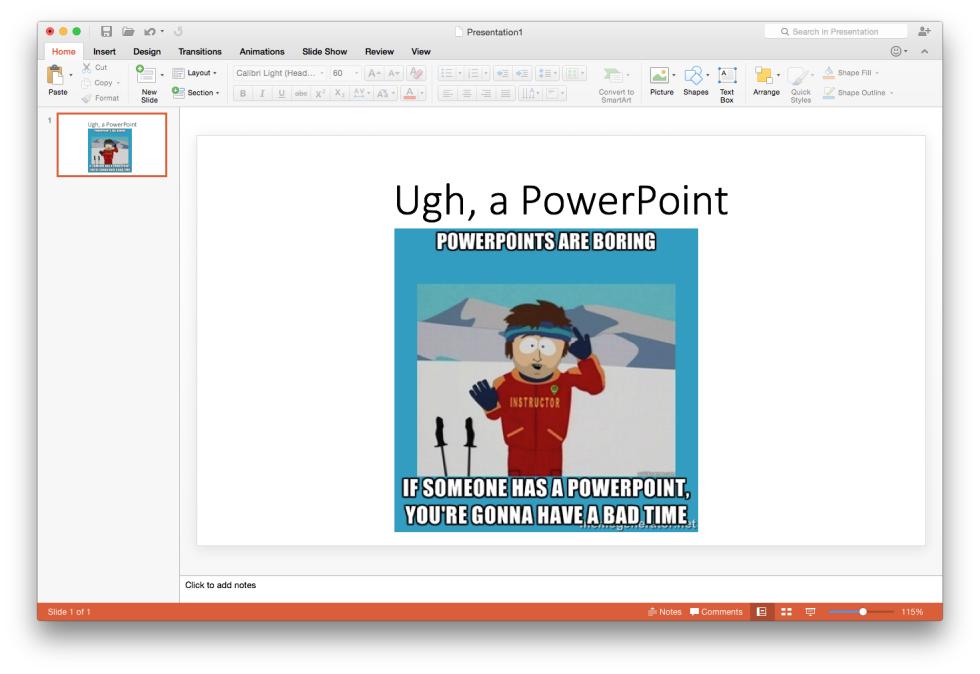Click the zoom slider handle
The width and height of the screenshot is (980, 674).
pos(863,612)
